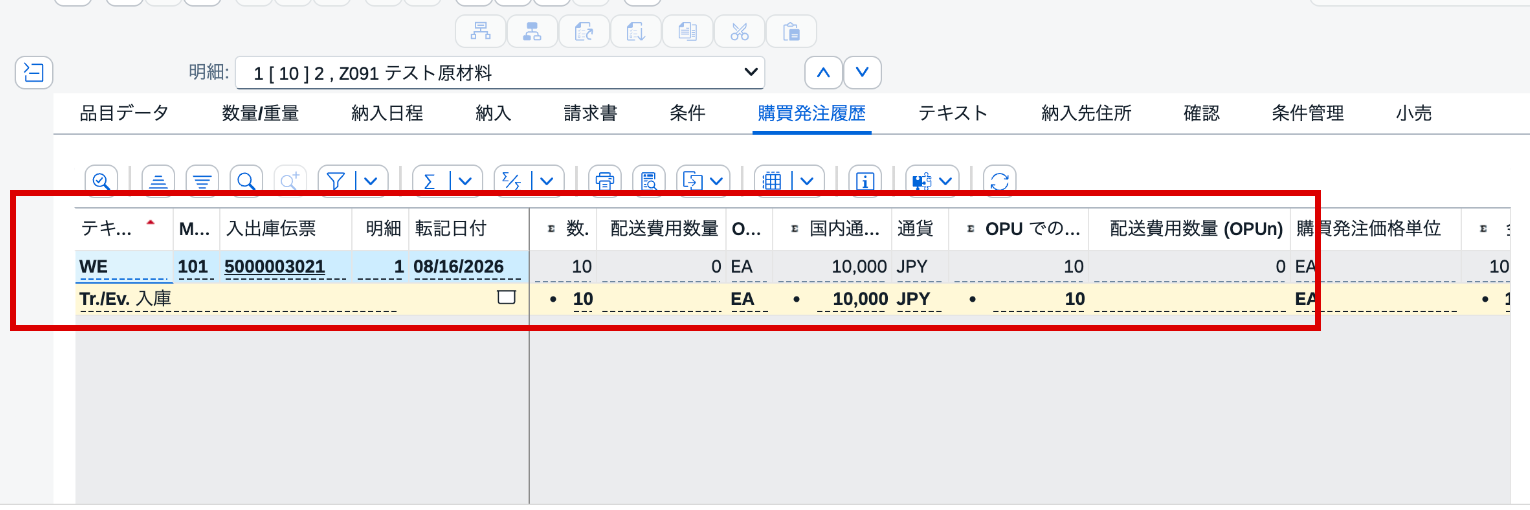Switch to the 数量/重量 tab
The height and width of the screenshot is (510, 1530).
260,114
